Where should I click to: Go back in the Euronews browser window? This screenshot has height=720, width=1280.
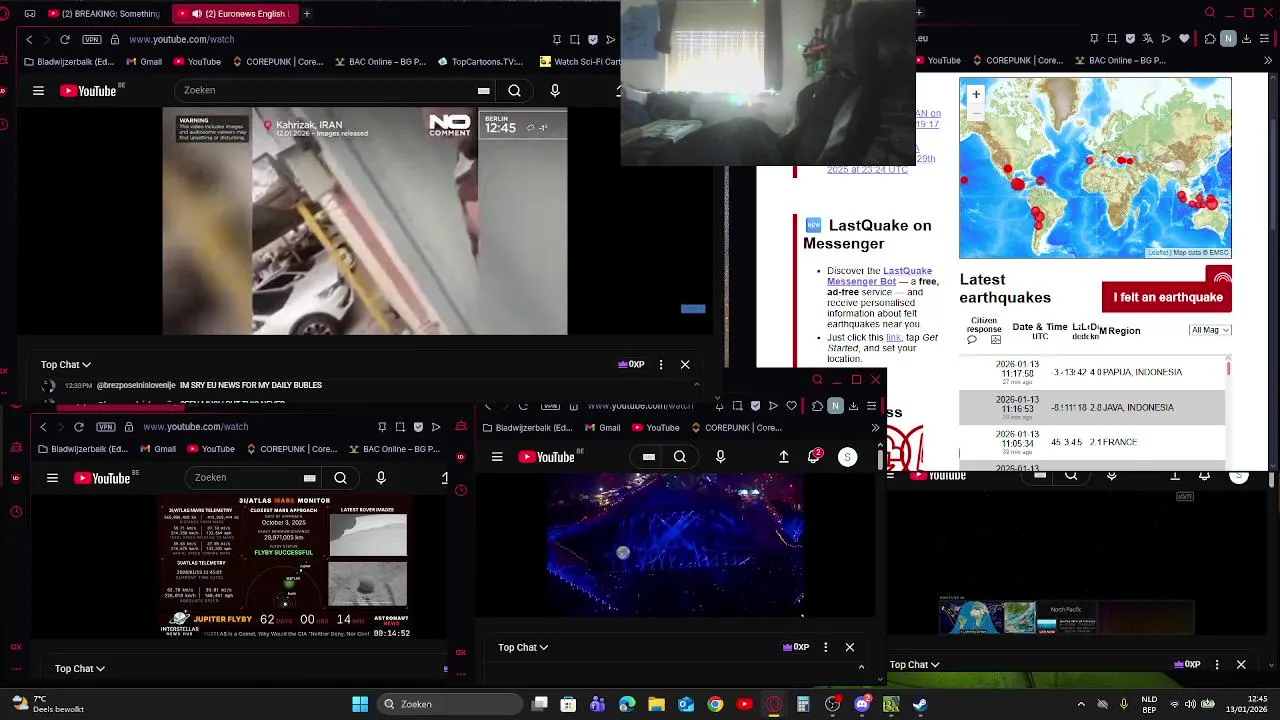[x=29, y=40]
